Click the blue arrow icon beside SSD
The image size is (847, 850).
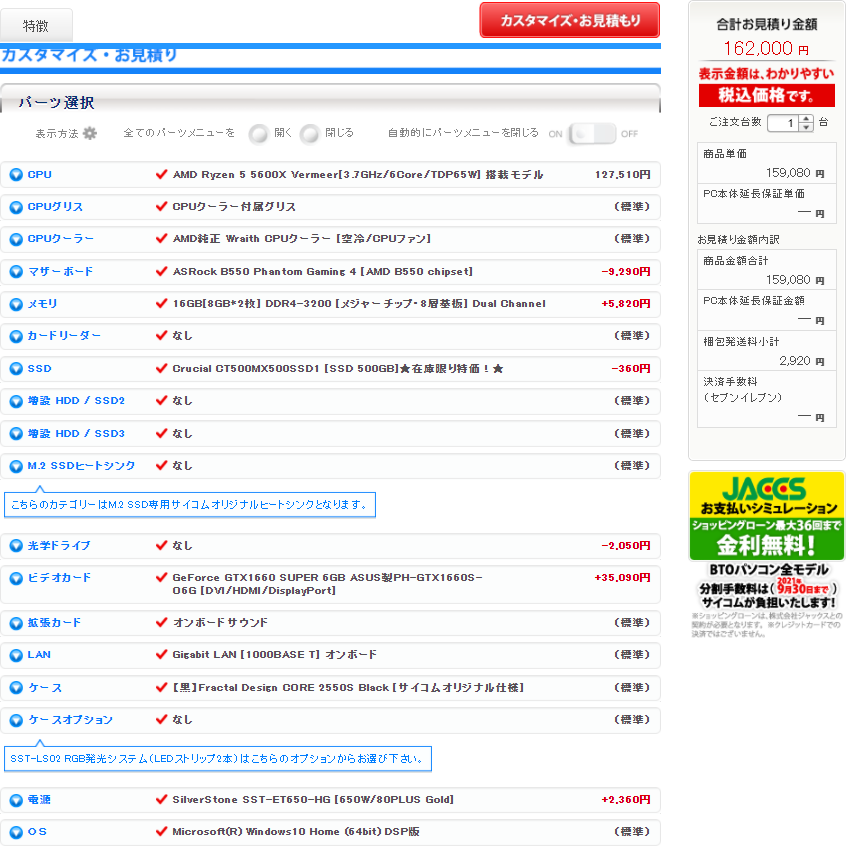[x=16, y=369]
